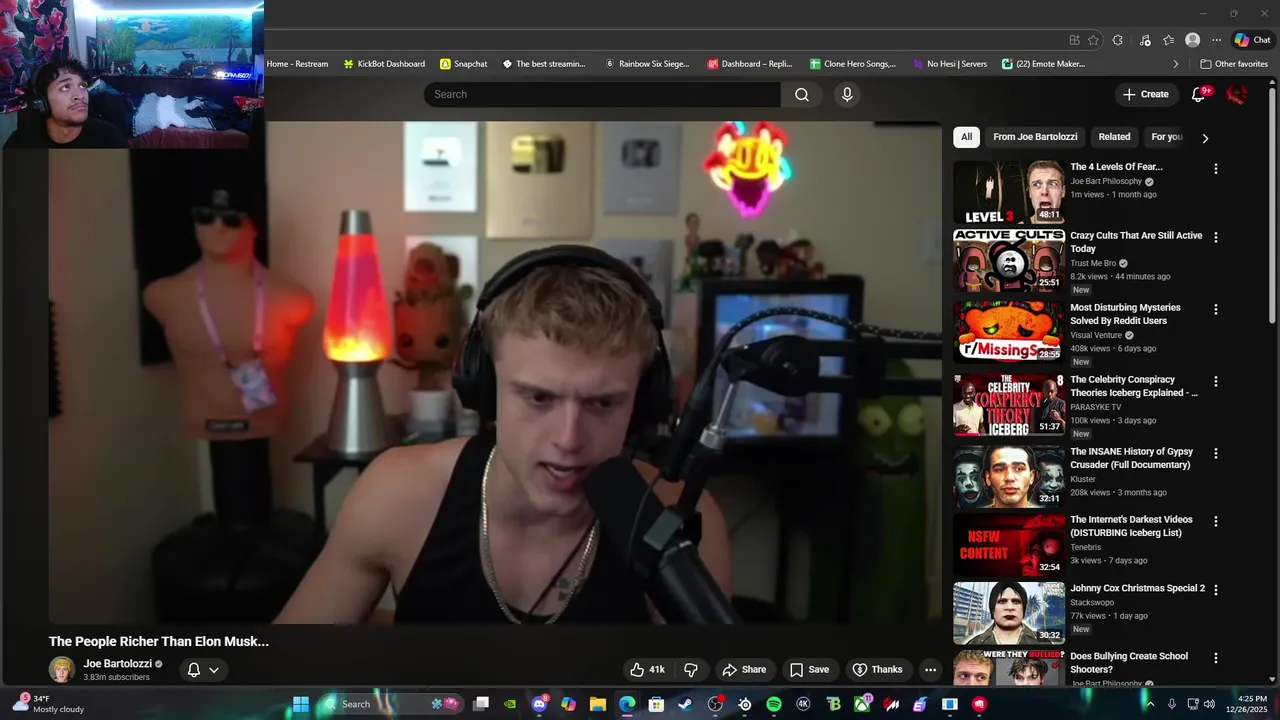Open the 'No Hesi | Servers' bookmark
The height and width of the screenshot is (720, 1280).
(x=950, y=64)
